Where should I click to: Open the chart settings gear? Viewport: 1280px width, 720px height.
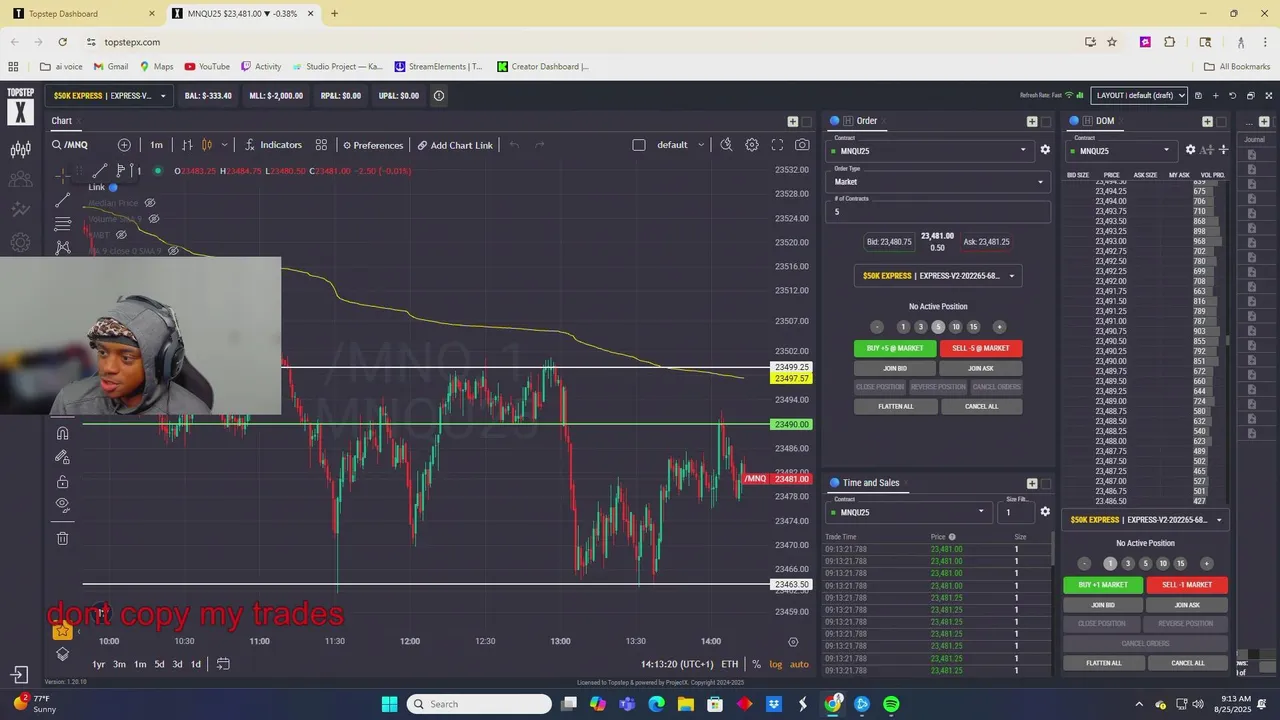[752, 145]
